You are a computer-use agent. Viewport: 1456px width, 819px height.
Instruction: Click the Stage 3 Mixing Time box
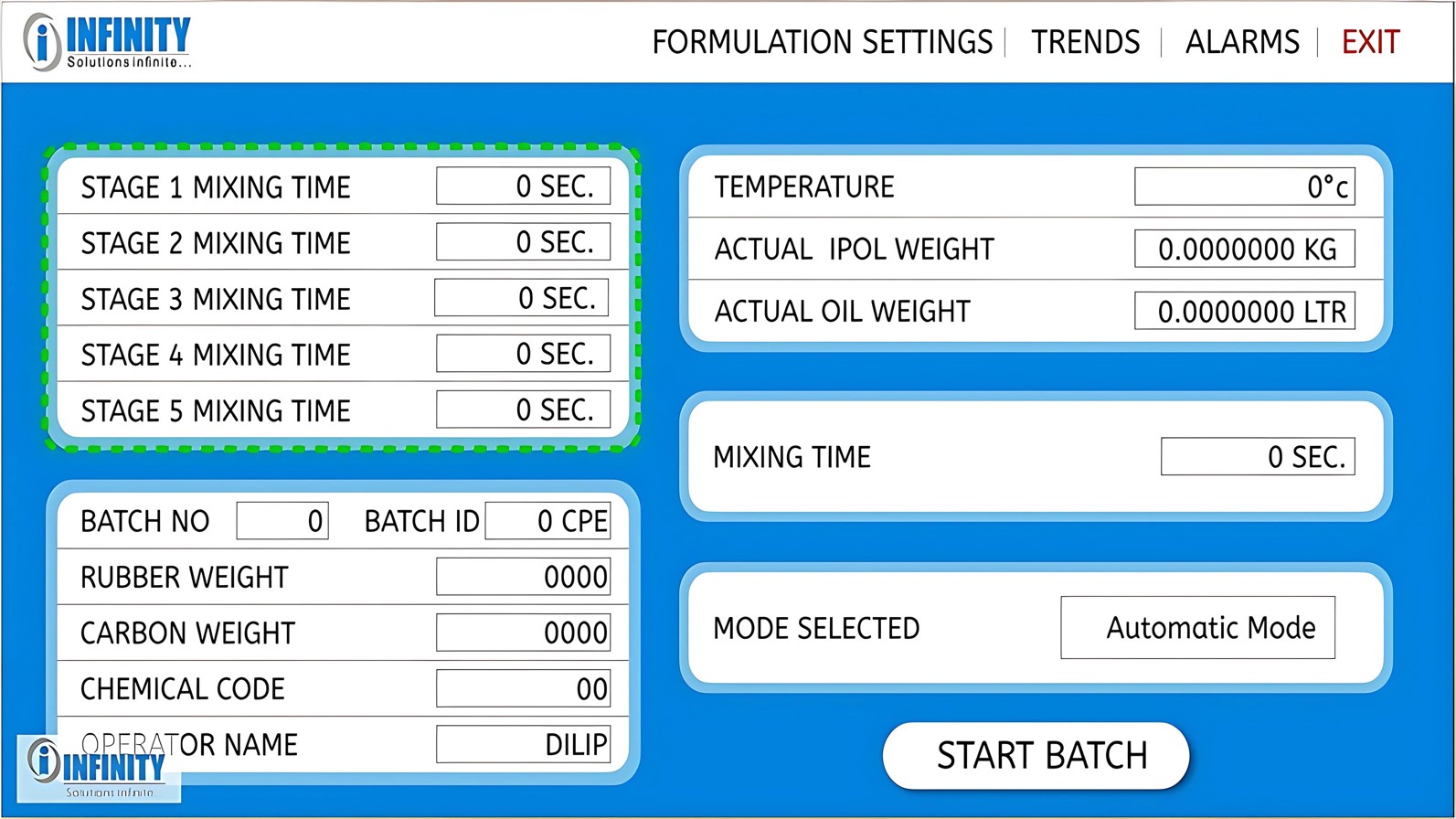click(521, 298)
